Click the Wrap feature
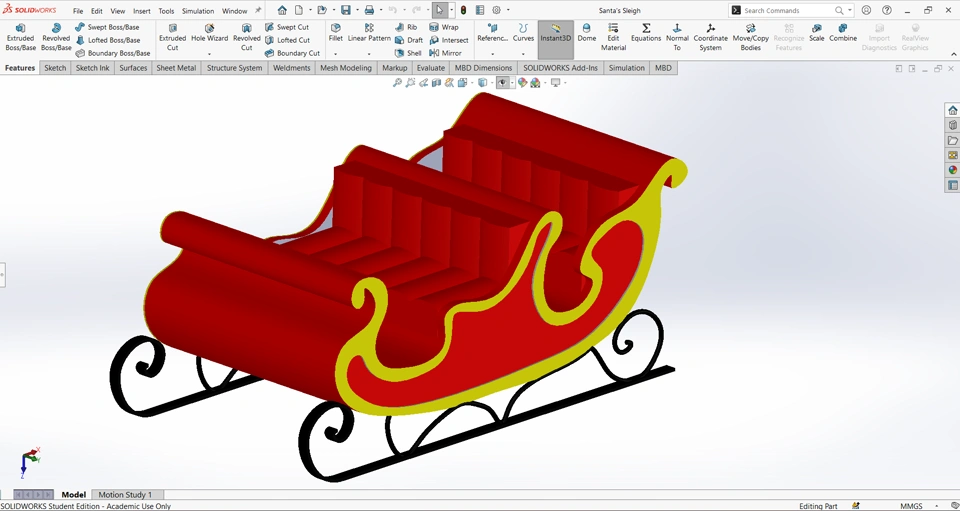The image size is (960, 511). 444,27
